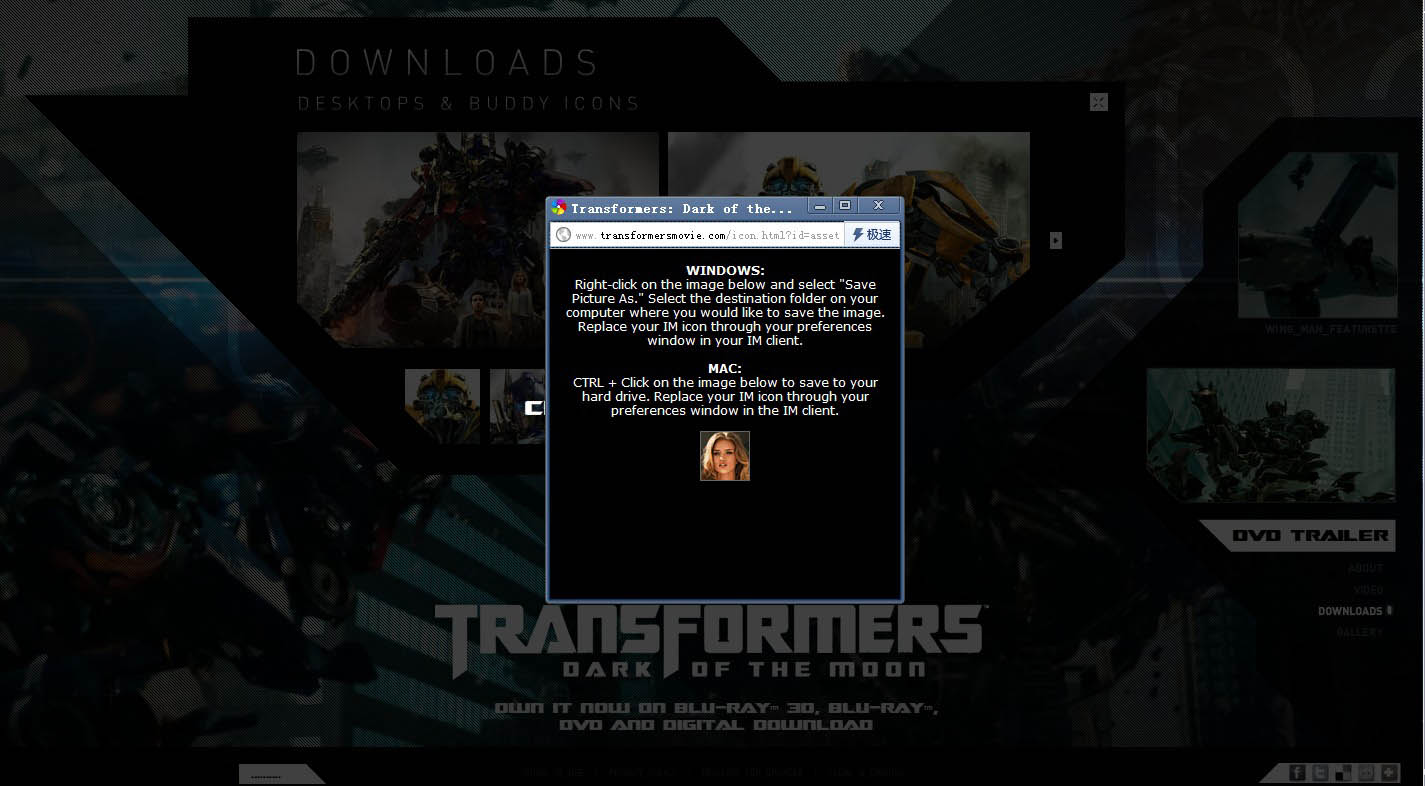Image resolution: width=1425 pixels, height=786 pixels.
Task: Click the lightning speed-mode button in the address bar
Action: point(872,234)
